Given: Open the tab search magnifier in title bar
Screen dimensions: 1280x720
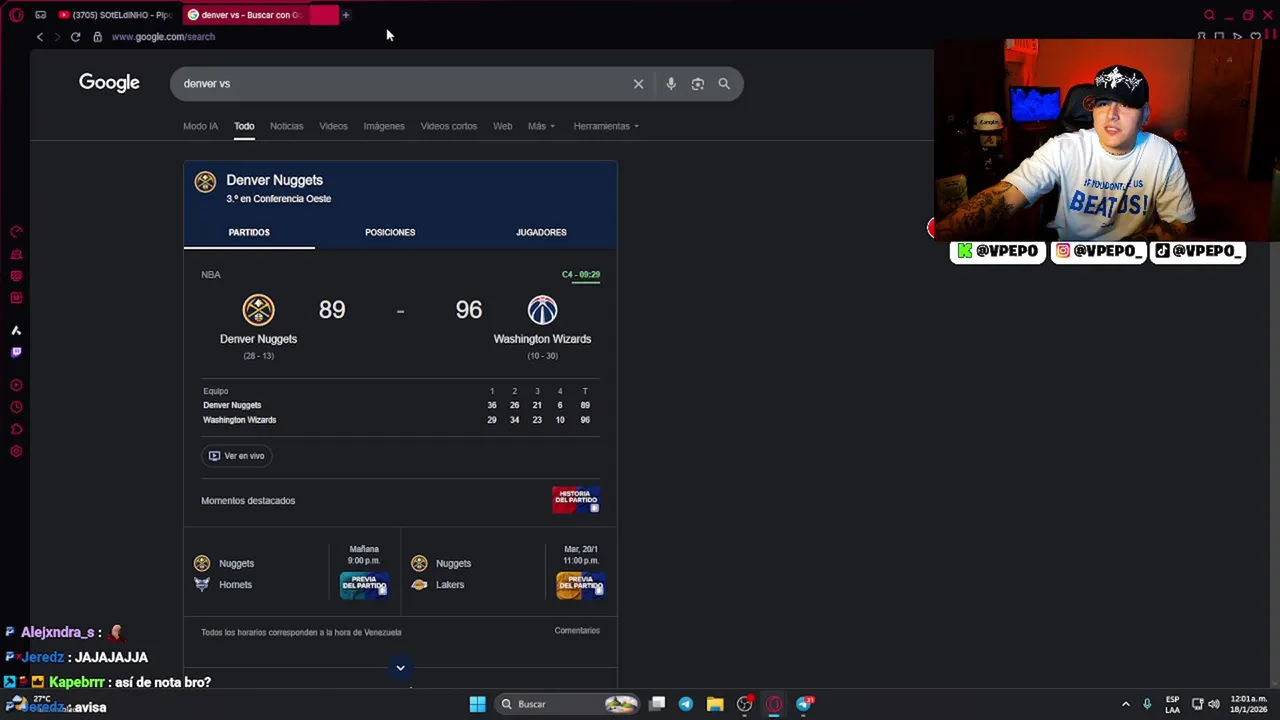Looking at the screenshot, I should (1209, 15).
